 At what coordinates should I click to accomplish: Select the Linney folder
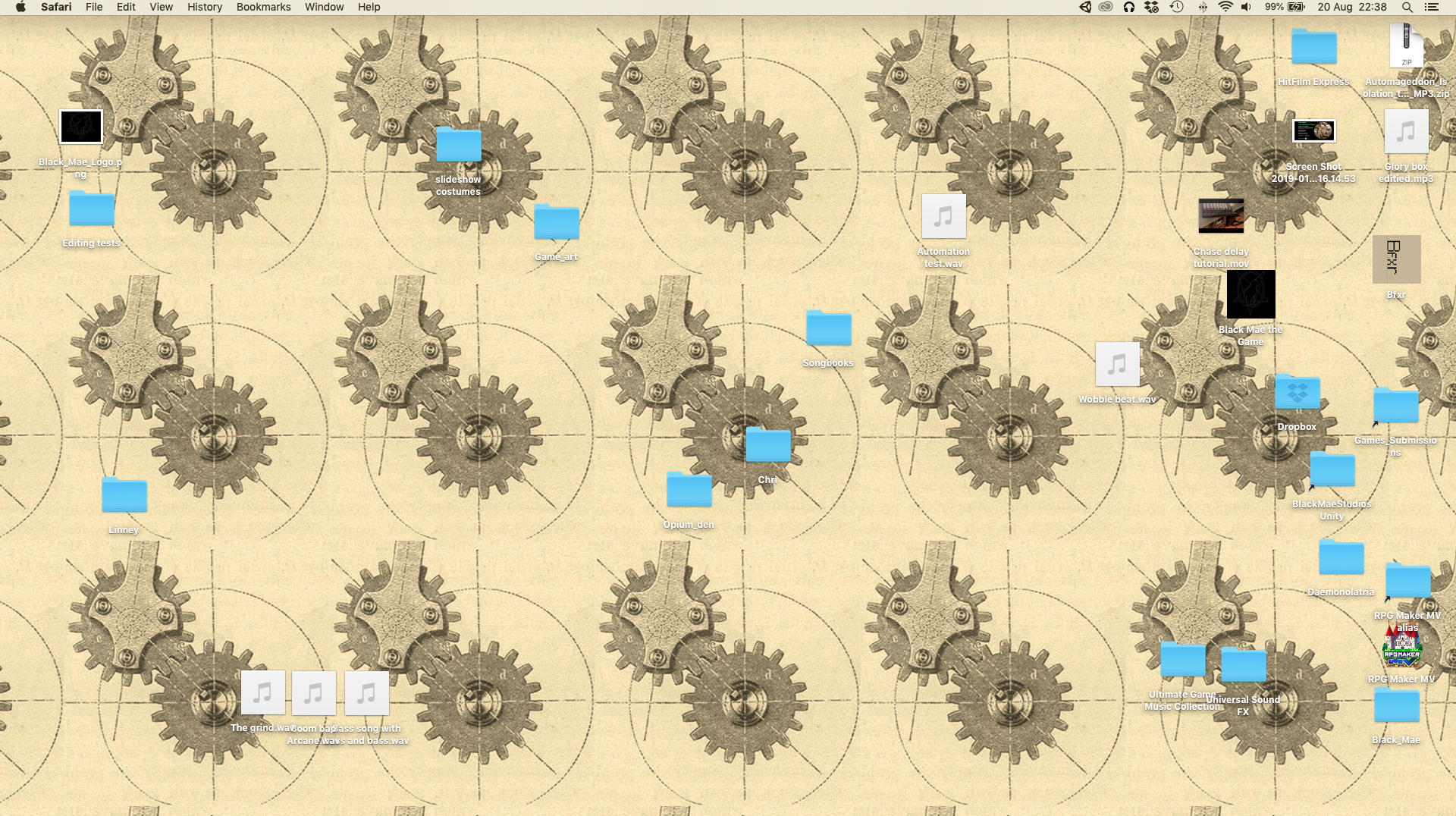point(124,495)
